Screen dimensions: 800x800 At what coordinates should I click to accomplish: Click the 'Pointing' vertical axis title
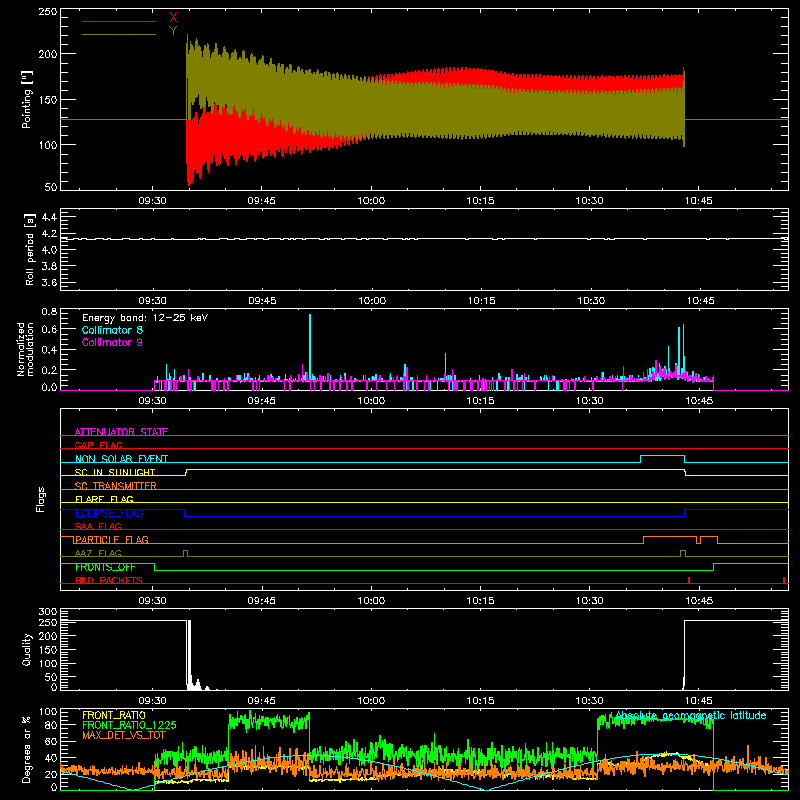27,99
